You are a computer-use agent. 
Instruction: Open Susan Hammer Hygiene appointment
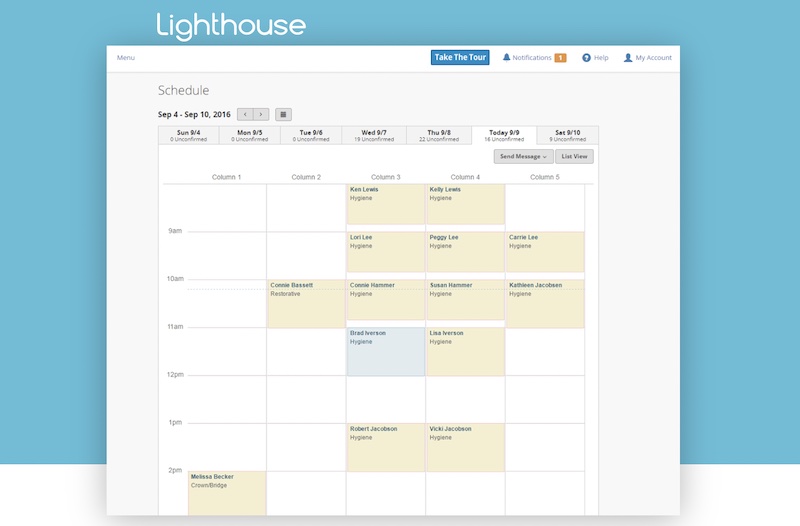pyautogui.click(x=465, y=300)
